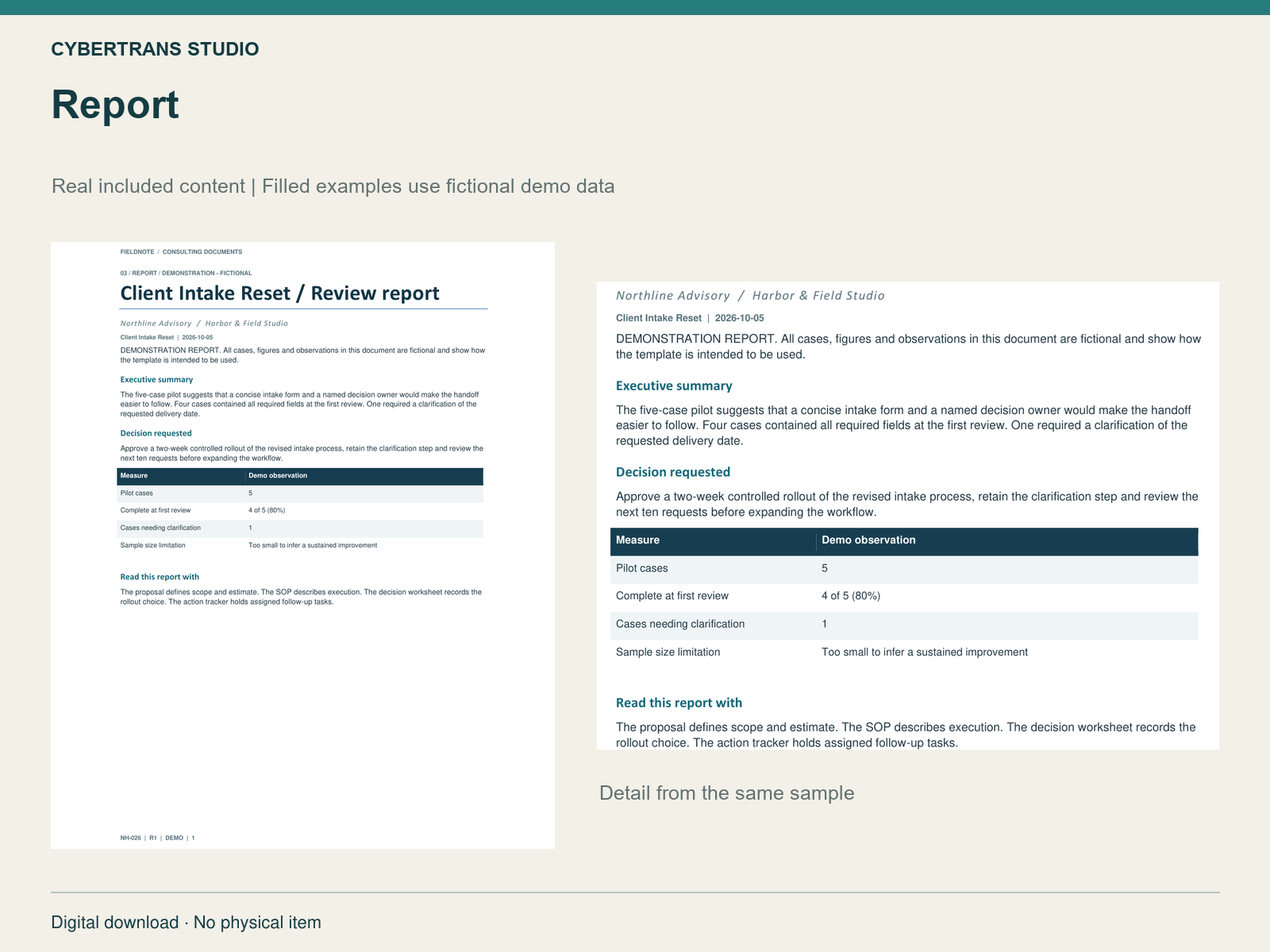Select the "Pilot cases" cell in the enlarged table

click(x=641, y=569)
